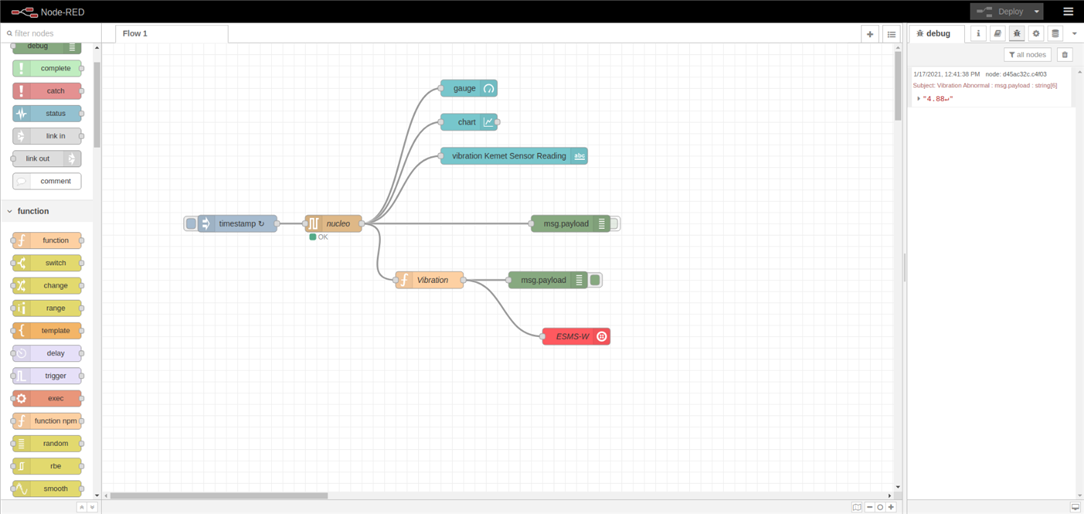Open the list of flows button
This screenshot has width=1084, height=514.
pyautogui.click(x=891, y=34)
